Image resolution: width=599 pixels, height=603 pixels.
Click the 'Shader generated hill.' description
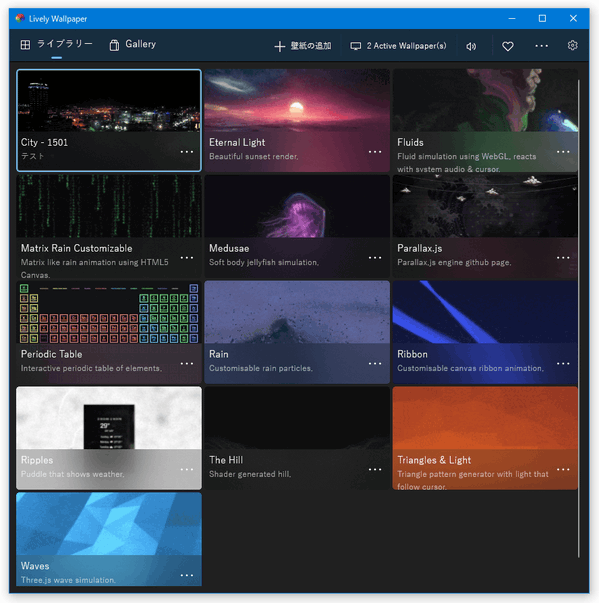click(x=250, y=474)
